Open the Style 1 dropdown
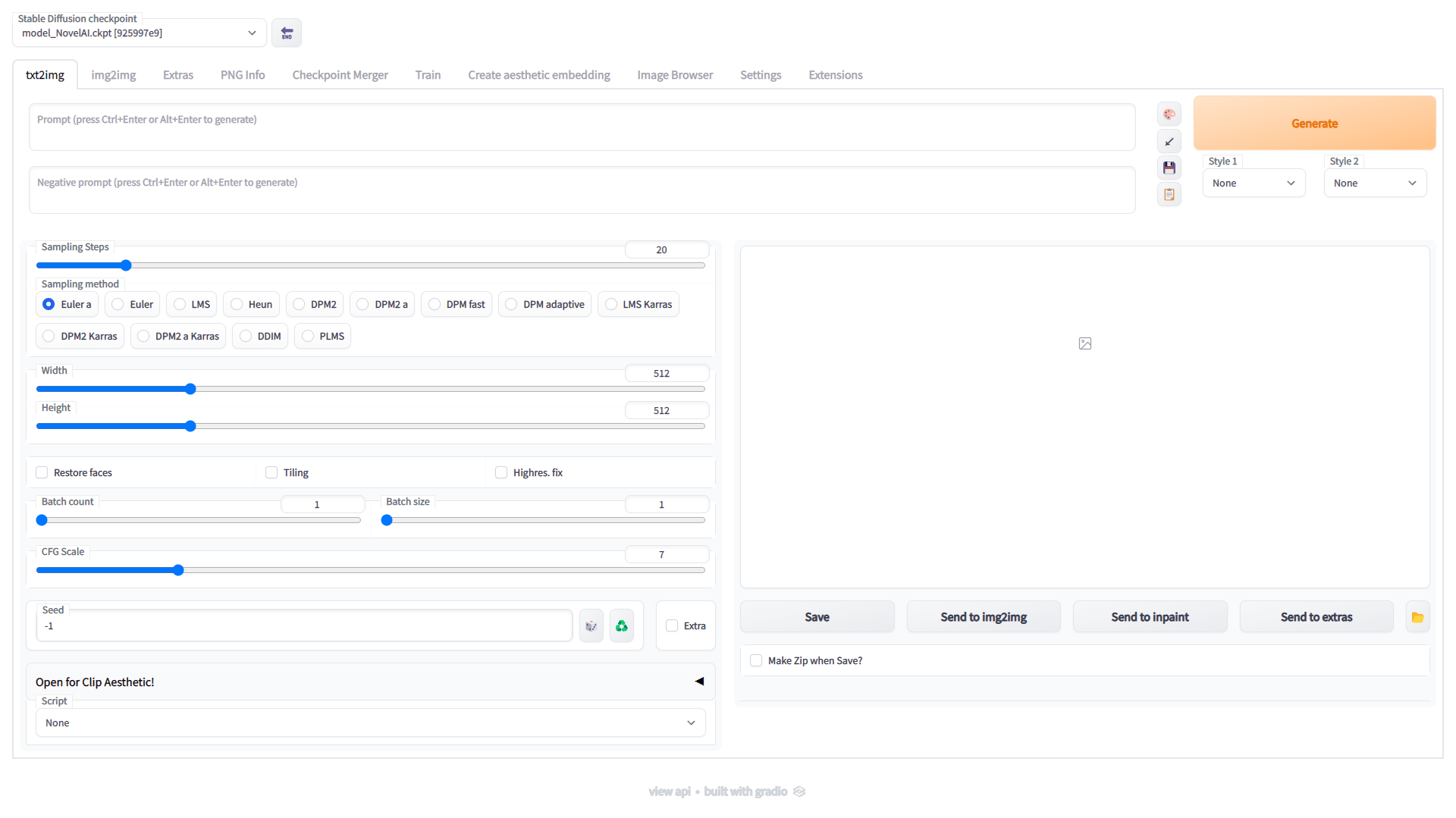The image size is (1456, 818). coord(1253,183)
